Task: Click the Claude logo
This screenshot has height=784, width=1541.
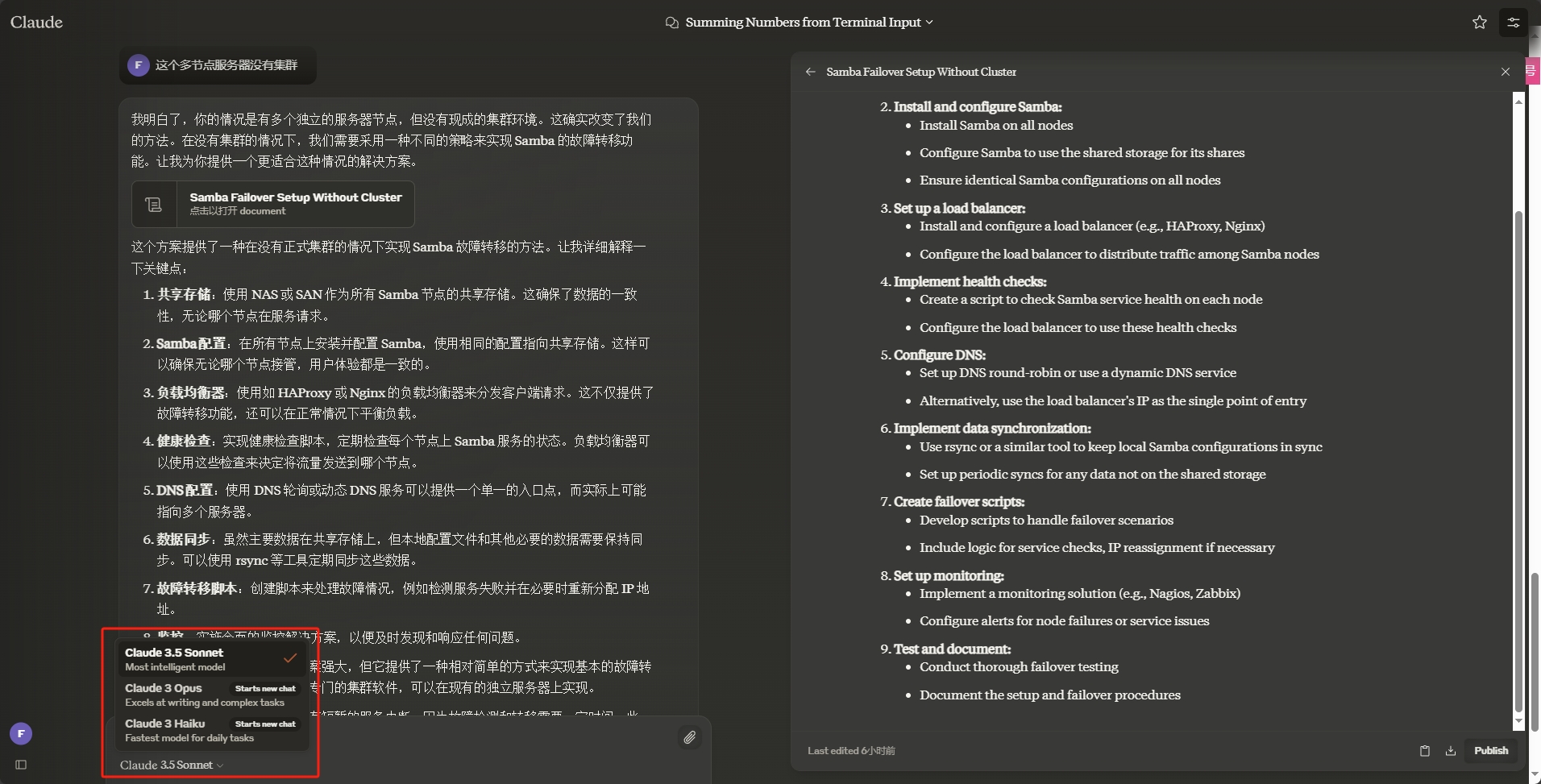Action: tap(36, 22)
